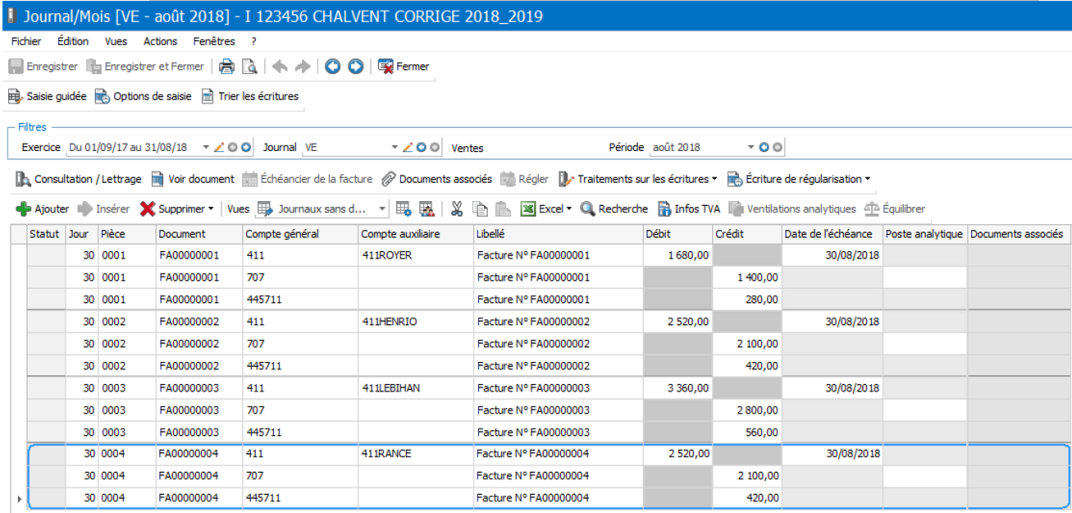This screenshot has height=513, width=1072.
Task: Click the pencil edit icon next to Journal
Action: coord(407,147)
